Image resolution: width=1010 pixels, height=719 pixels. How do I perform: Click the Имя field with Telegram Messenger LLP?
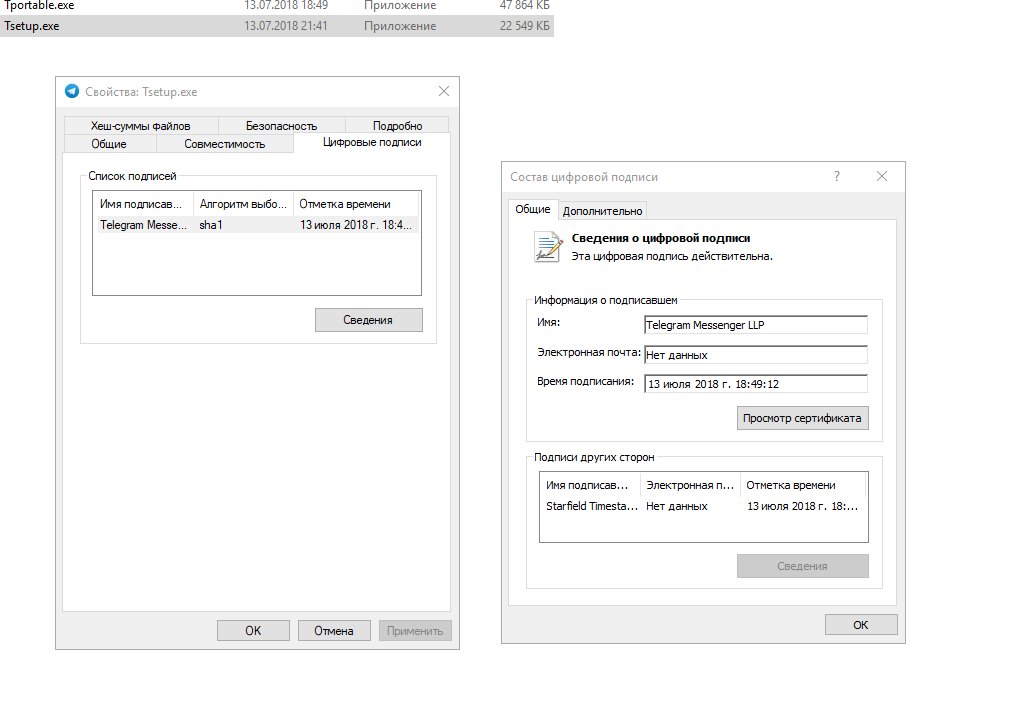pyautogui.click(x=756, y=325)
